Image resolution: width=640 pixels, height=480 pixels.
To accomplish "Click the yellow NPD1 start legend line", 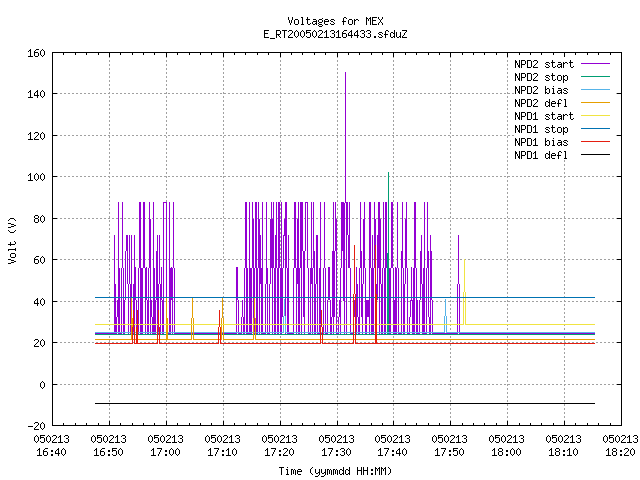I will [x=596, y=116].
